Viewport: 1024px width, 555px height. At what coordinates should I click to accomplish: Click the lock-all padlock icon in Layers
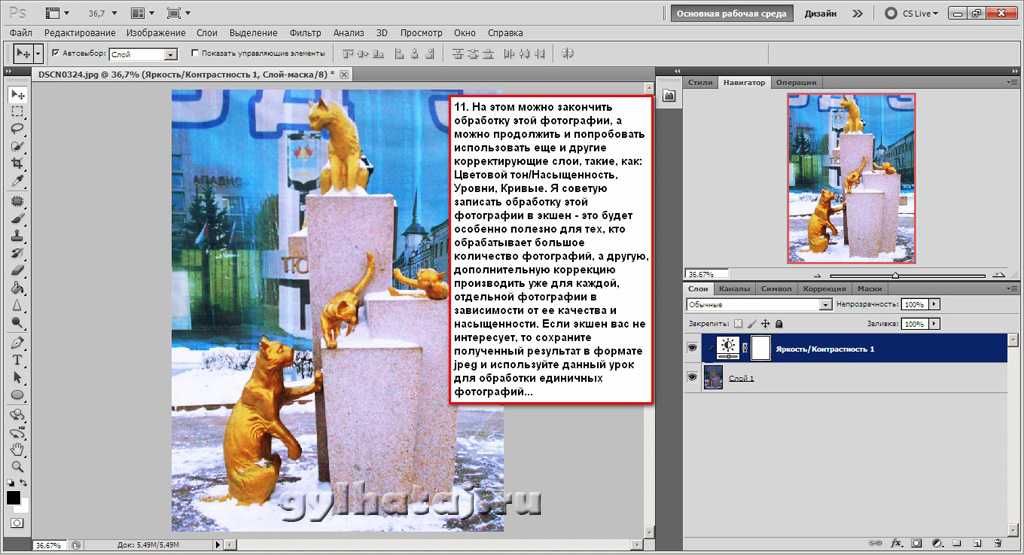pos(779,325)
